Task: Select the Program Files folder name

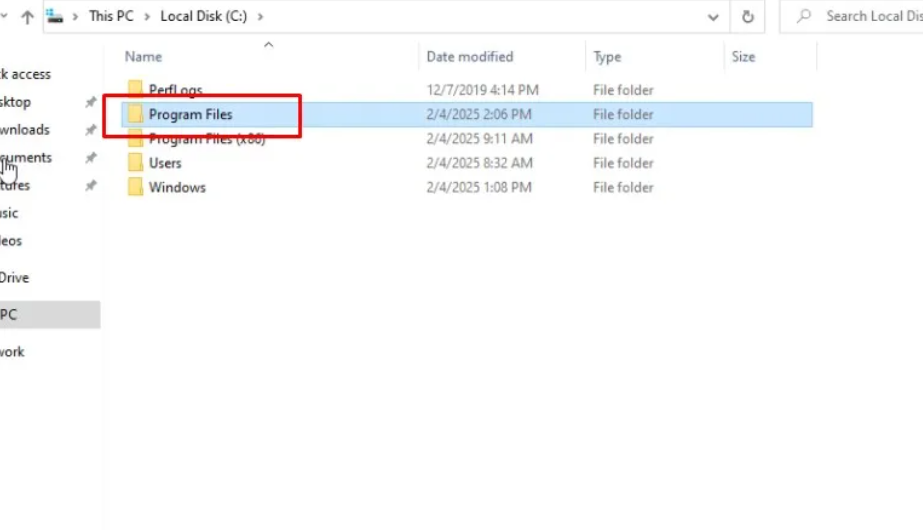Action: (190, 115)
